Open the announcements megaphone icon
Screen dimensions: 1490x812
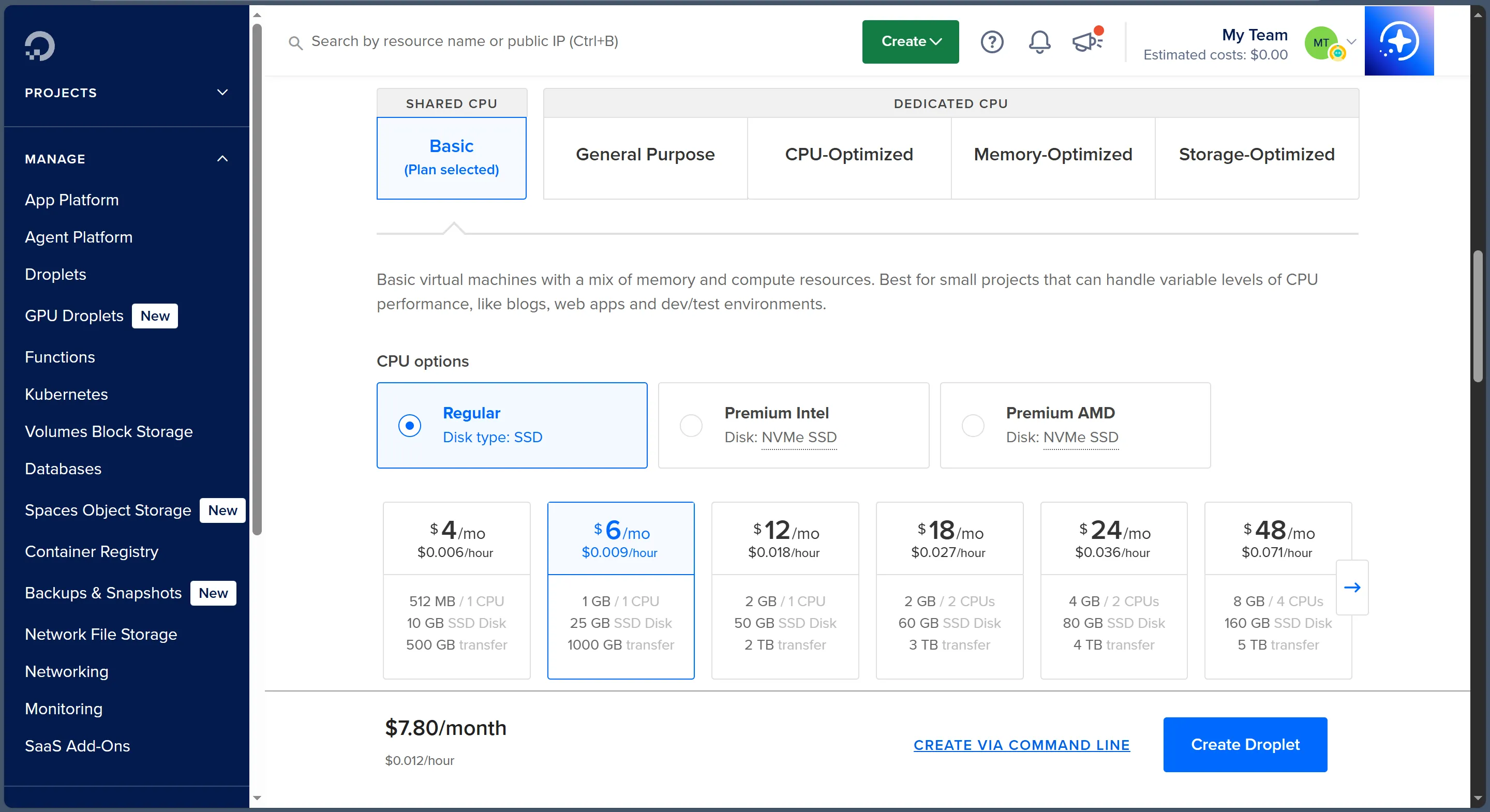pos(1087,40)
